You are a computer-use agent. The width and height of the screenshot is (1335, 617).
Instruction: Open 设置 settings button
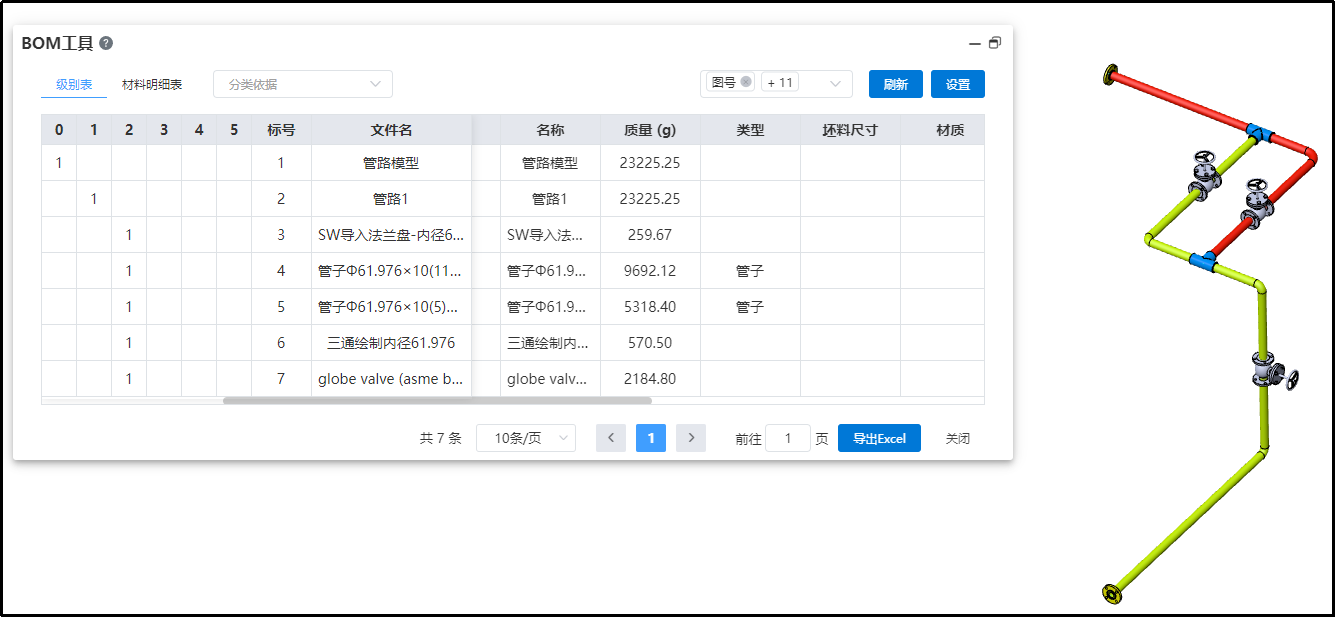coord(957,84)
